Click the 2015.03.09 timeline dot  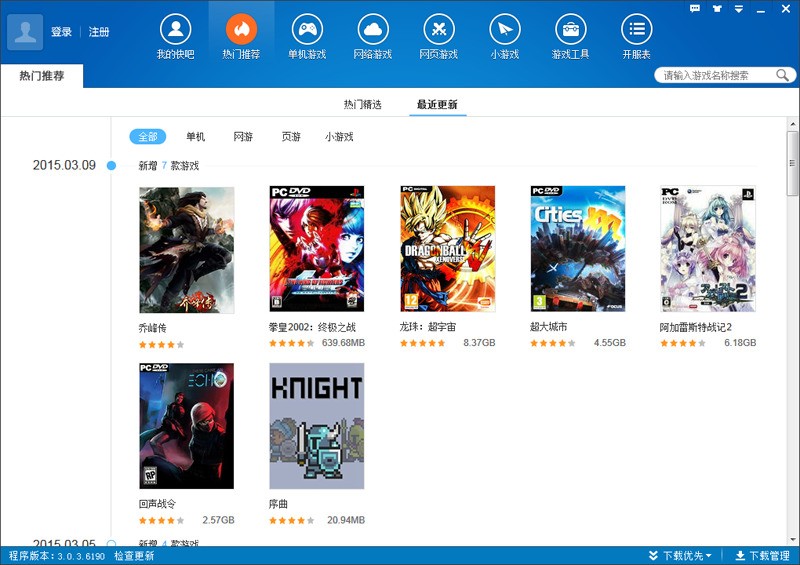111,165
